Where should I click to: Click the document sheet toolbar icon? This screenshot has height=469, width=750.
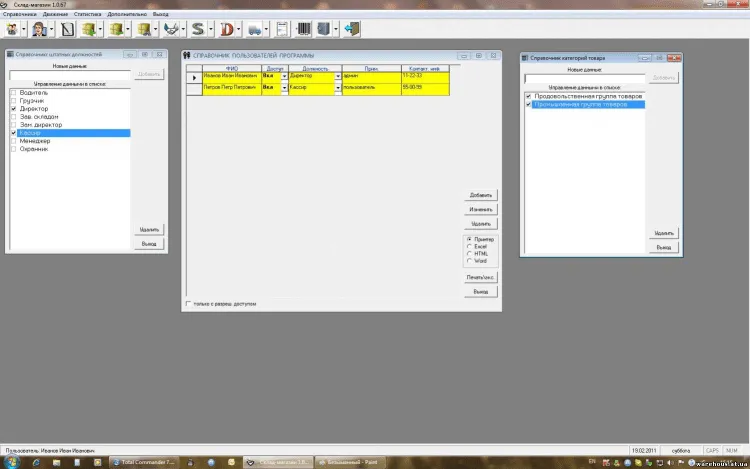282,29
